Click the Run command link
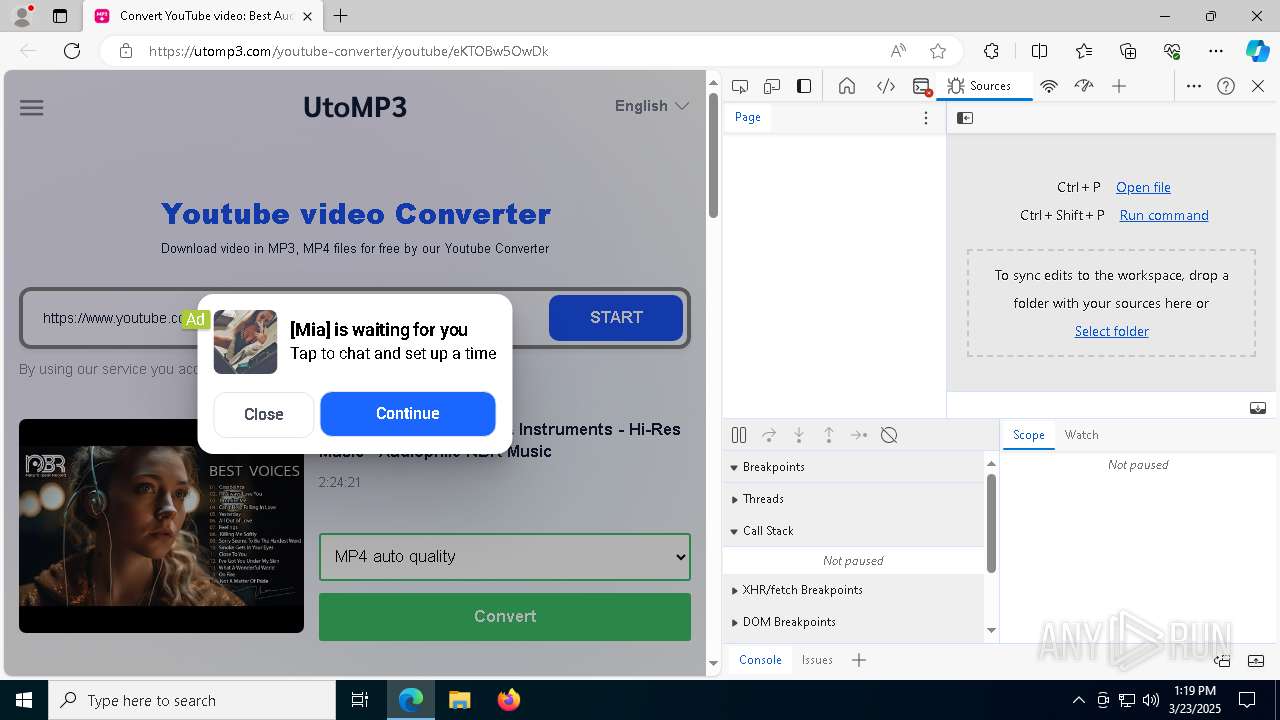This screenshot has width=1280, height=720. (1164, 215)
